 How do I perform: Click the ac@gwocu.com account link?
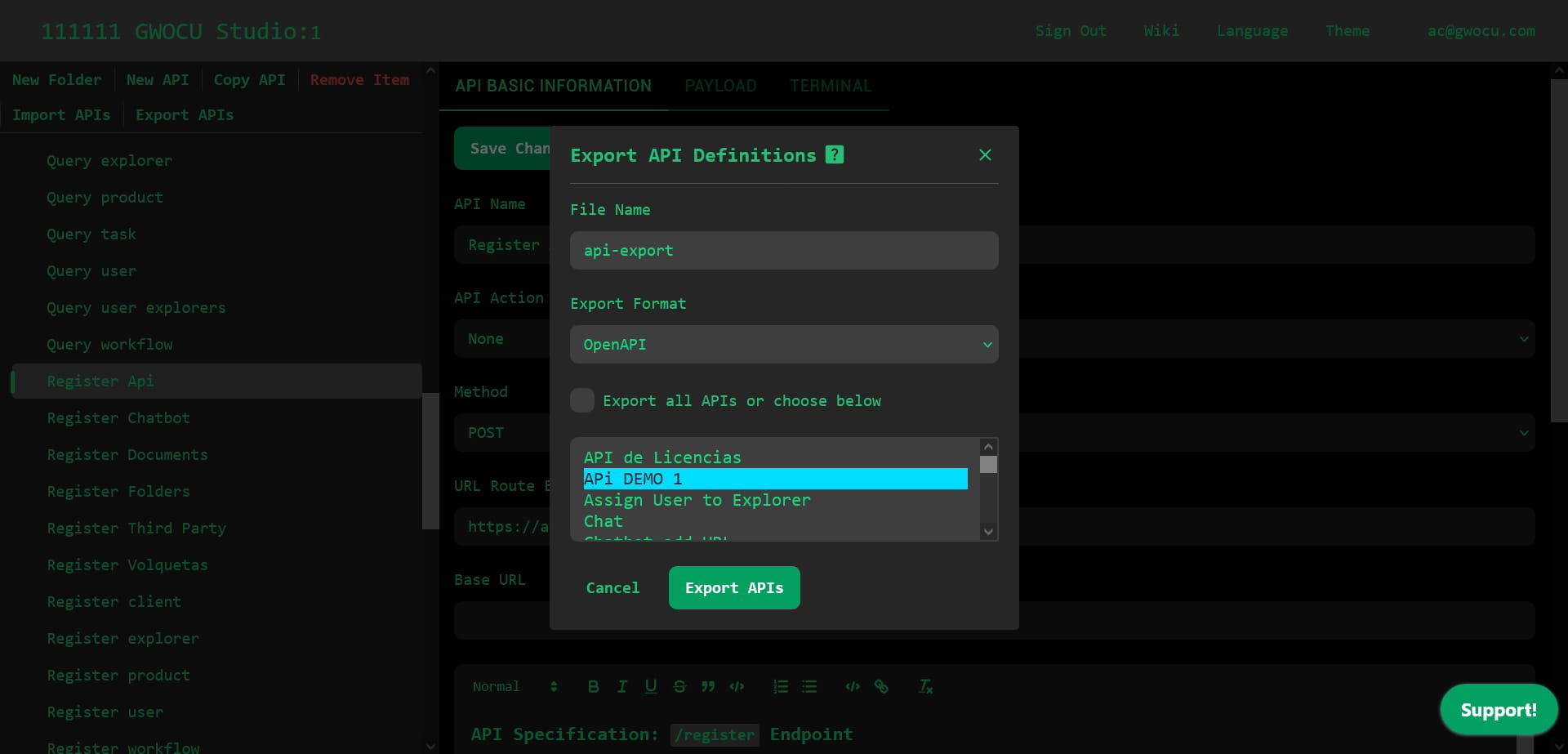pyautogui.click(x=1481, y=31)
